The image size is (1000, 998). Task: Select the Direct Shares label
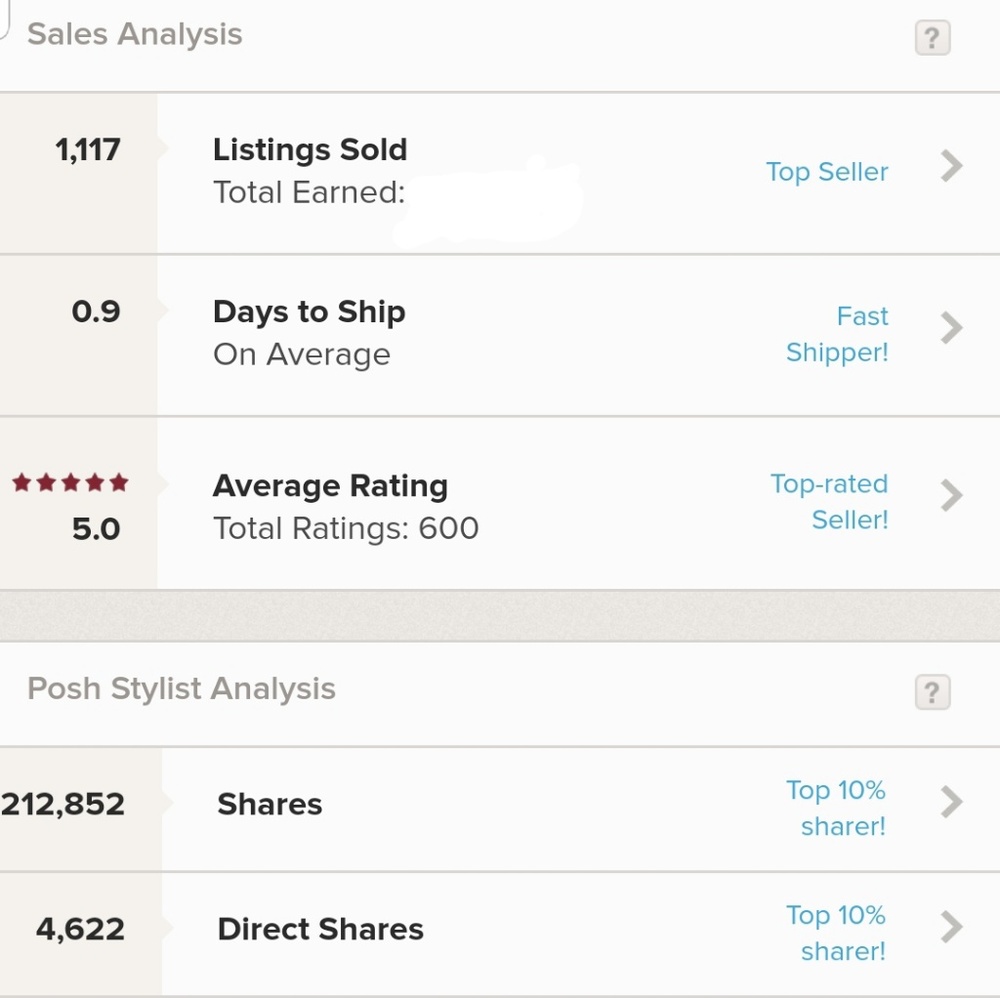[320, 930]
